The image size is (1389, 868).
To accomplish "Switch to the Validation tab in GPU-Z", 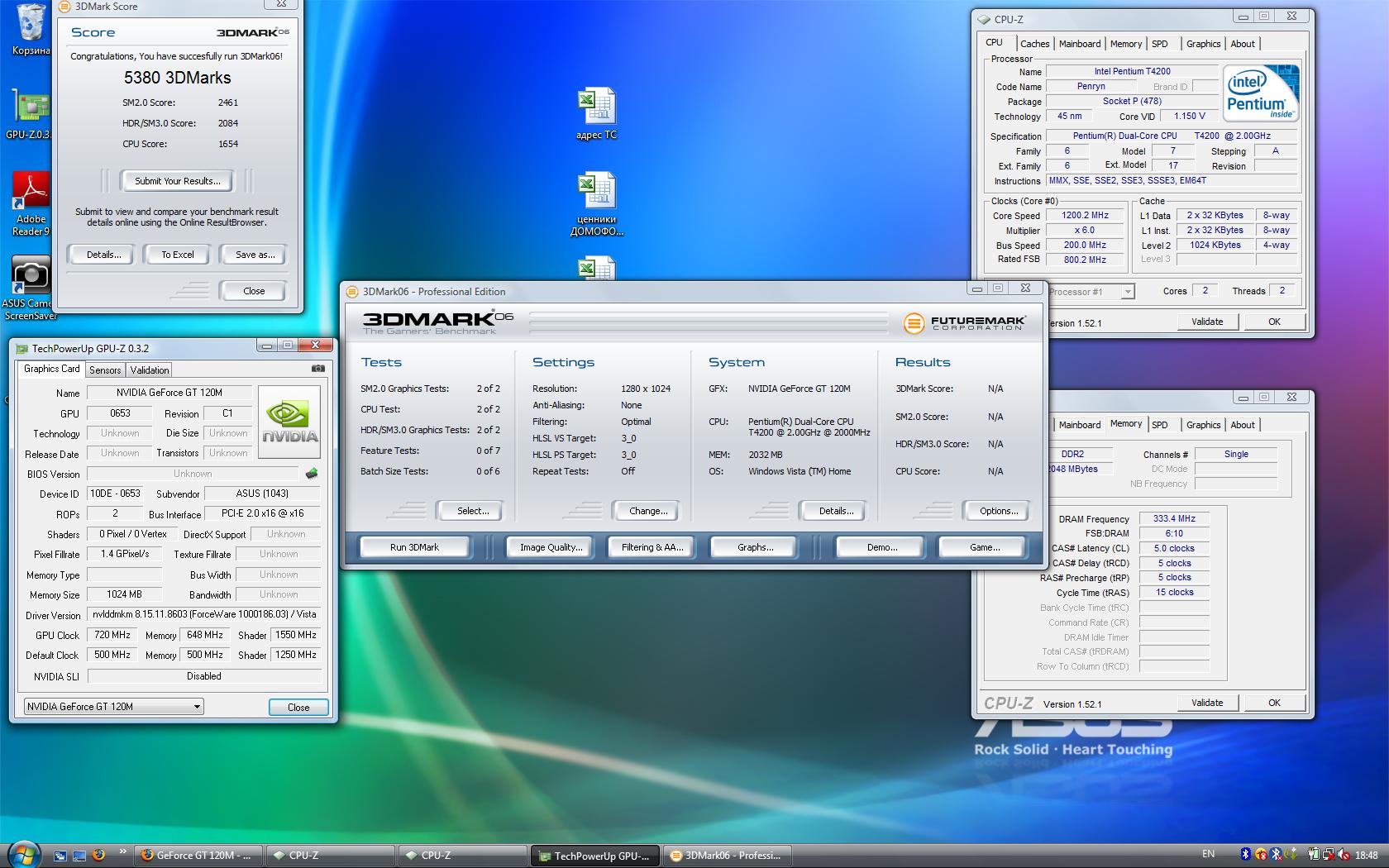I will coord(150,370).
